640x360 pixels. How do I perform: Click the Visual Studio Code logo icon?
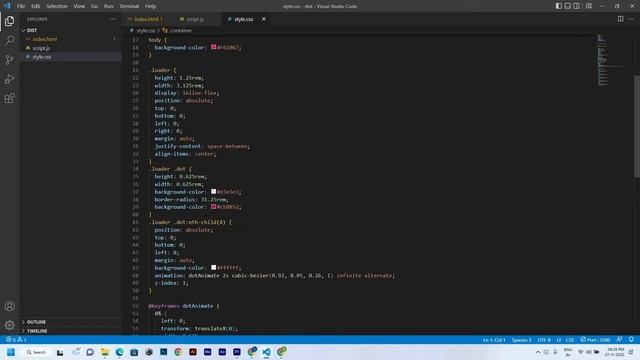(7, 6)
